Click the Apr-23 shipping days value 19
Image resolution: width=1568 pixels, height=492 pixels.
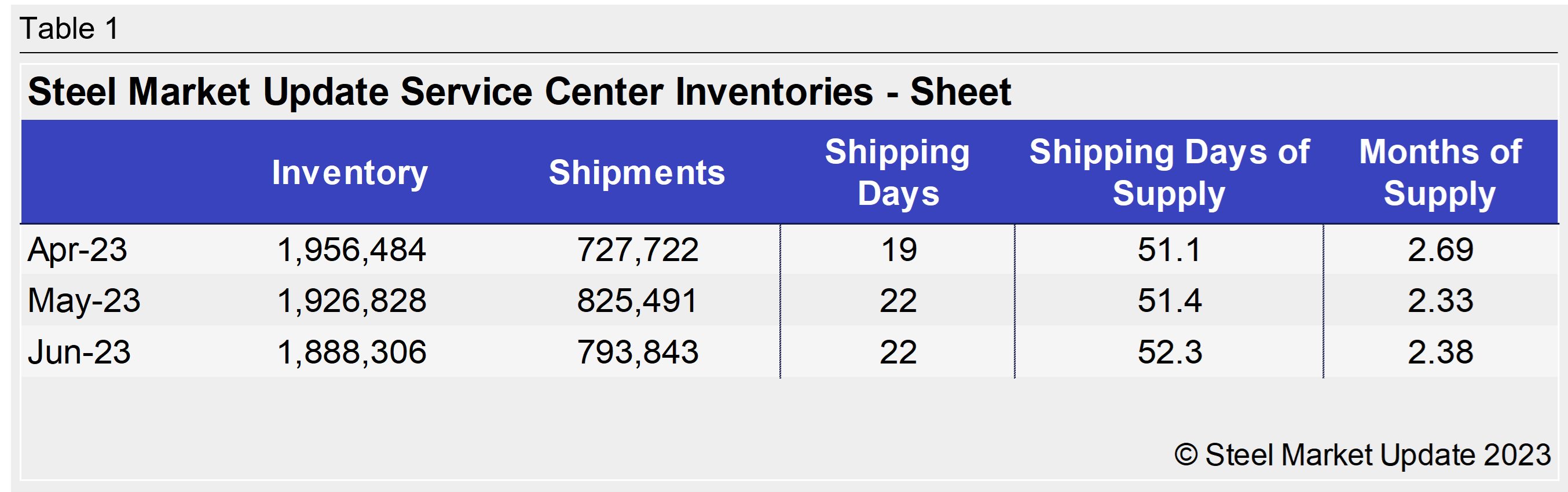pyautogui.click(x=899, y=249)
